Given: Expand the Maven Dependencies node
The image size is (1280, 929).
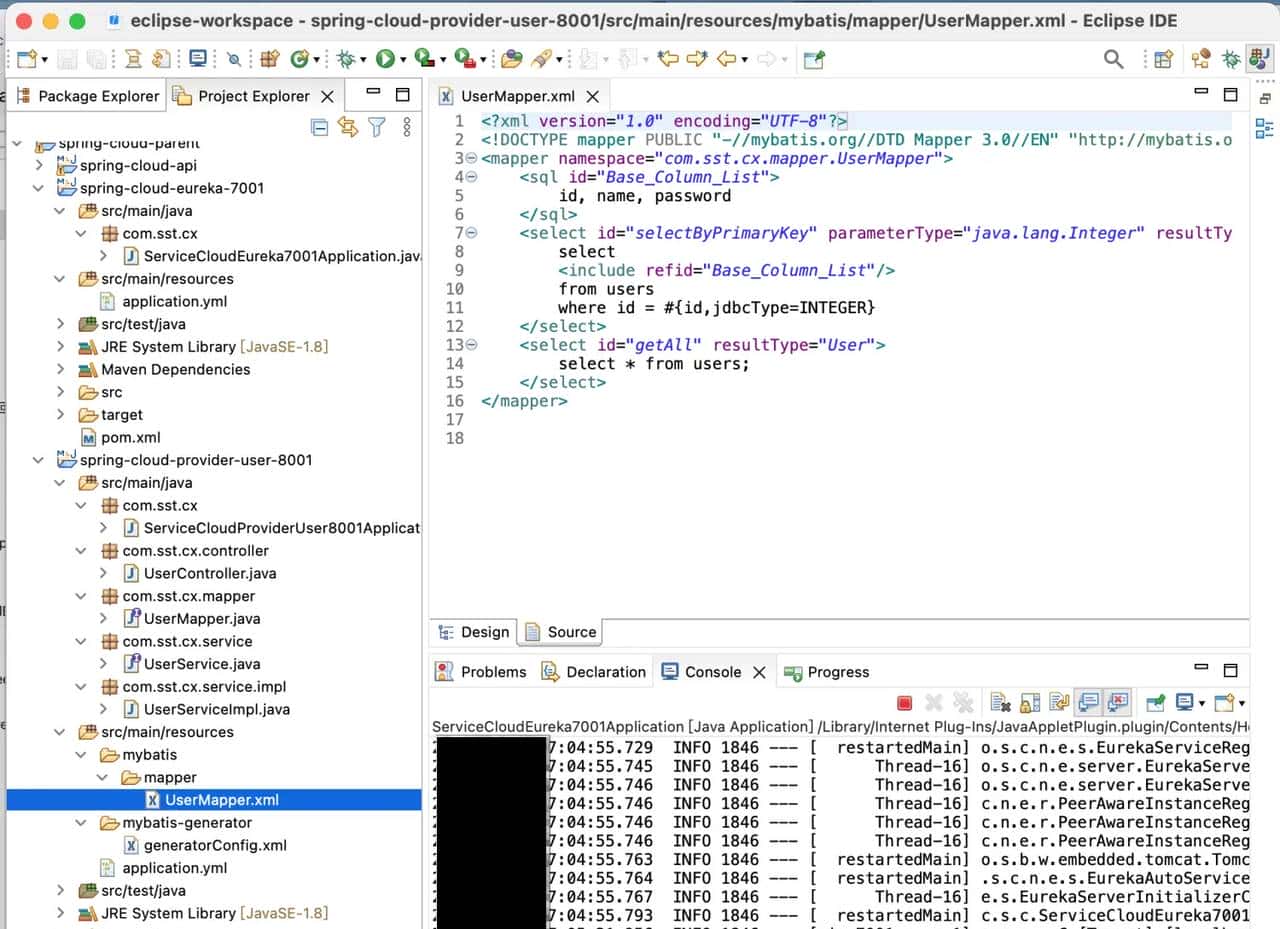Looking at the screenshot, I should click(x=61, y=369).
